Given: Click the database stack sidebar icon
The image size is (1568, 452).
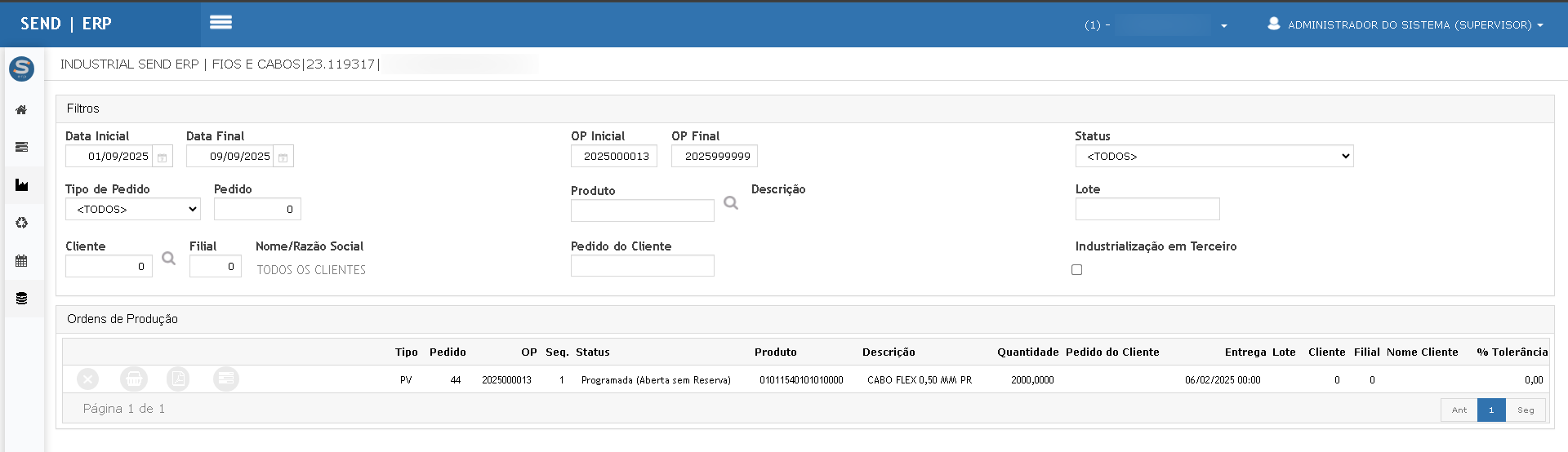Looking at the screenshot, I should 21,299.
